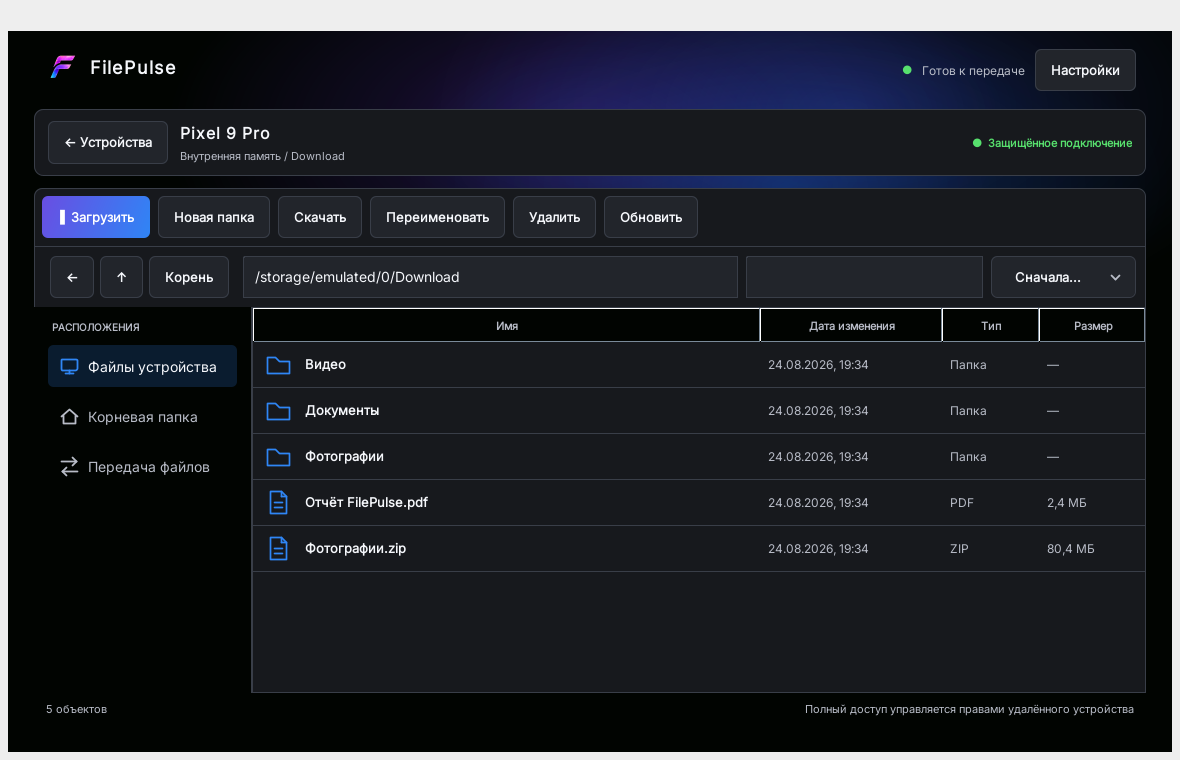Go up one level with the up arrow
Viewport: 1180px width, 760px height.
pos(121,277)
